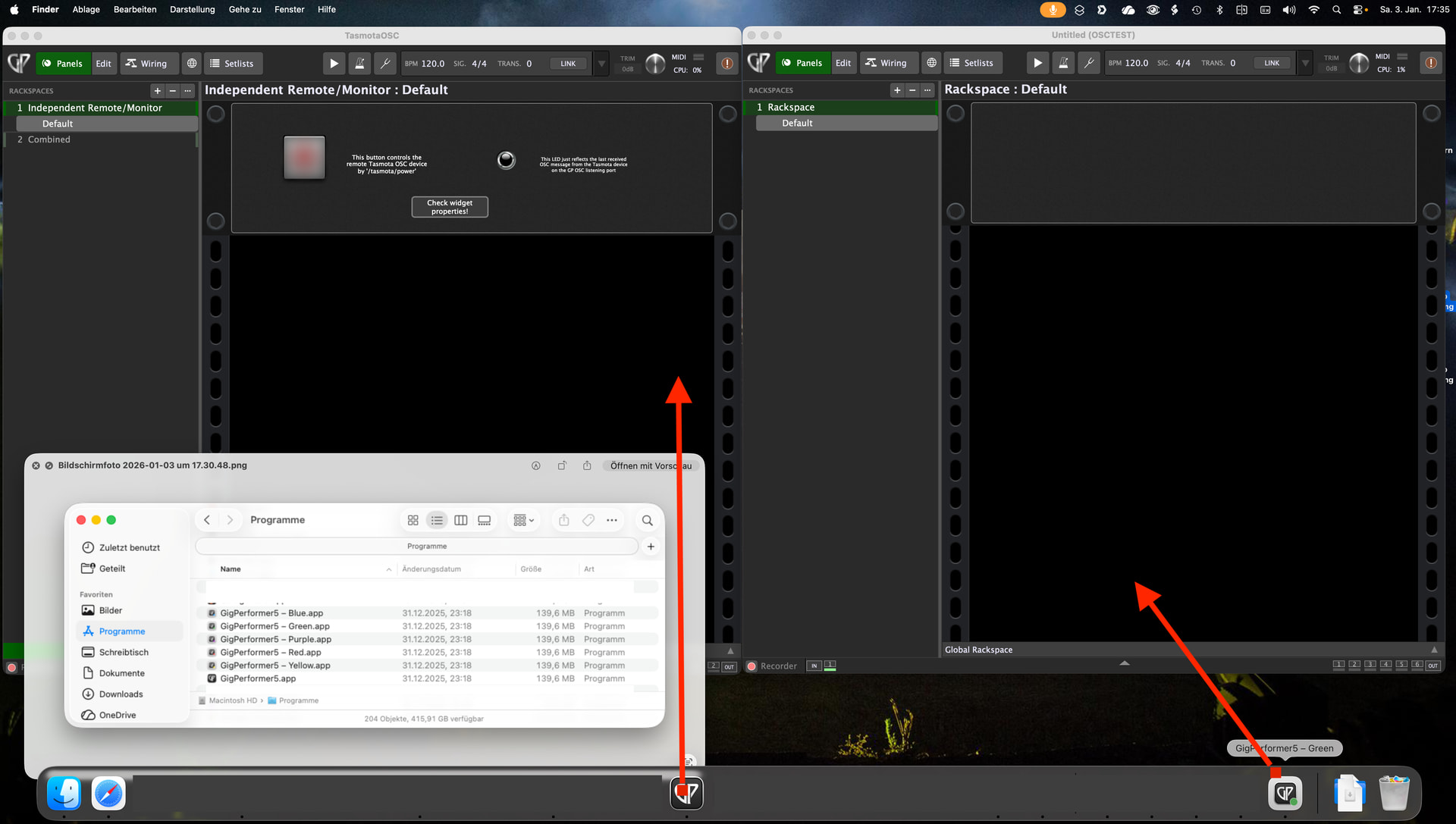Switch to Edit mode in the TasmotaOSC window
Image resolution: width=1456 pixels, height=824 pixels.
point(103,64)
